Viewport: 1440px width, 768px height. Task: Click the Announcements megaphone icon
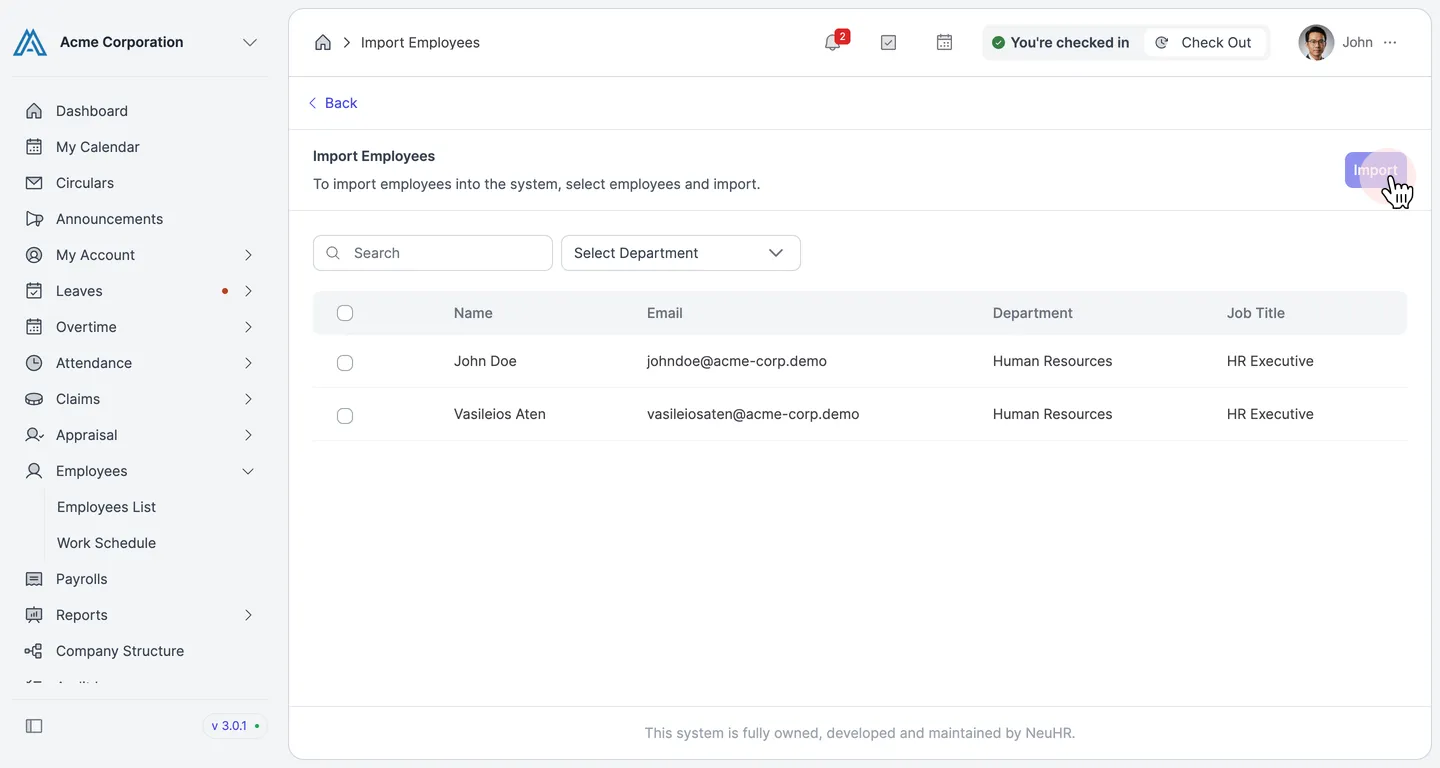click(x=34, y=219)
